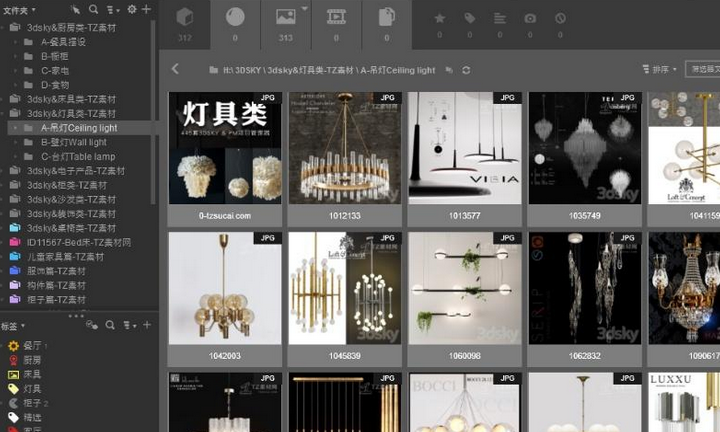The width and height of the screenshot is (720, 432).
Task: Switch to the materials sphere tab
Action: point(235,25)
